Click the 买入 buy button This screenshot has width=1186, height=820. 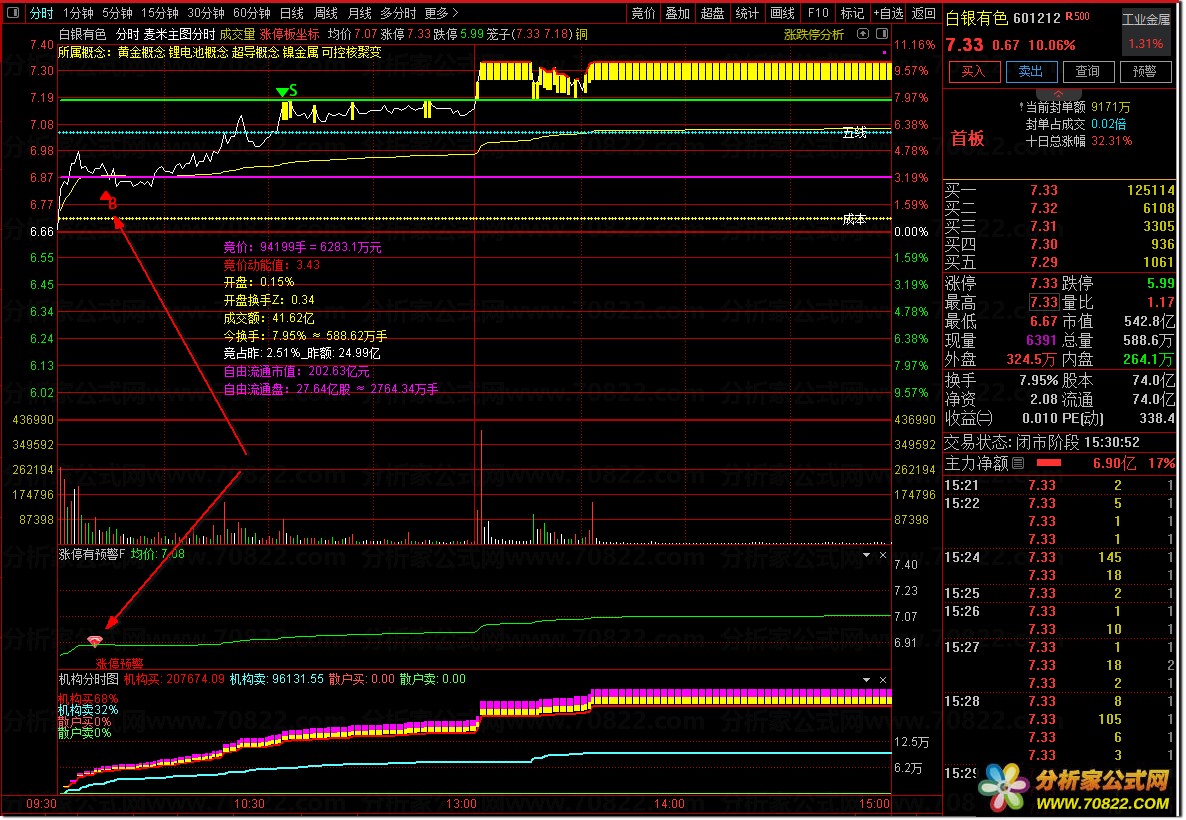tap(973, 71)
